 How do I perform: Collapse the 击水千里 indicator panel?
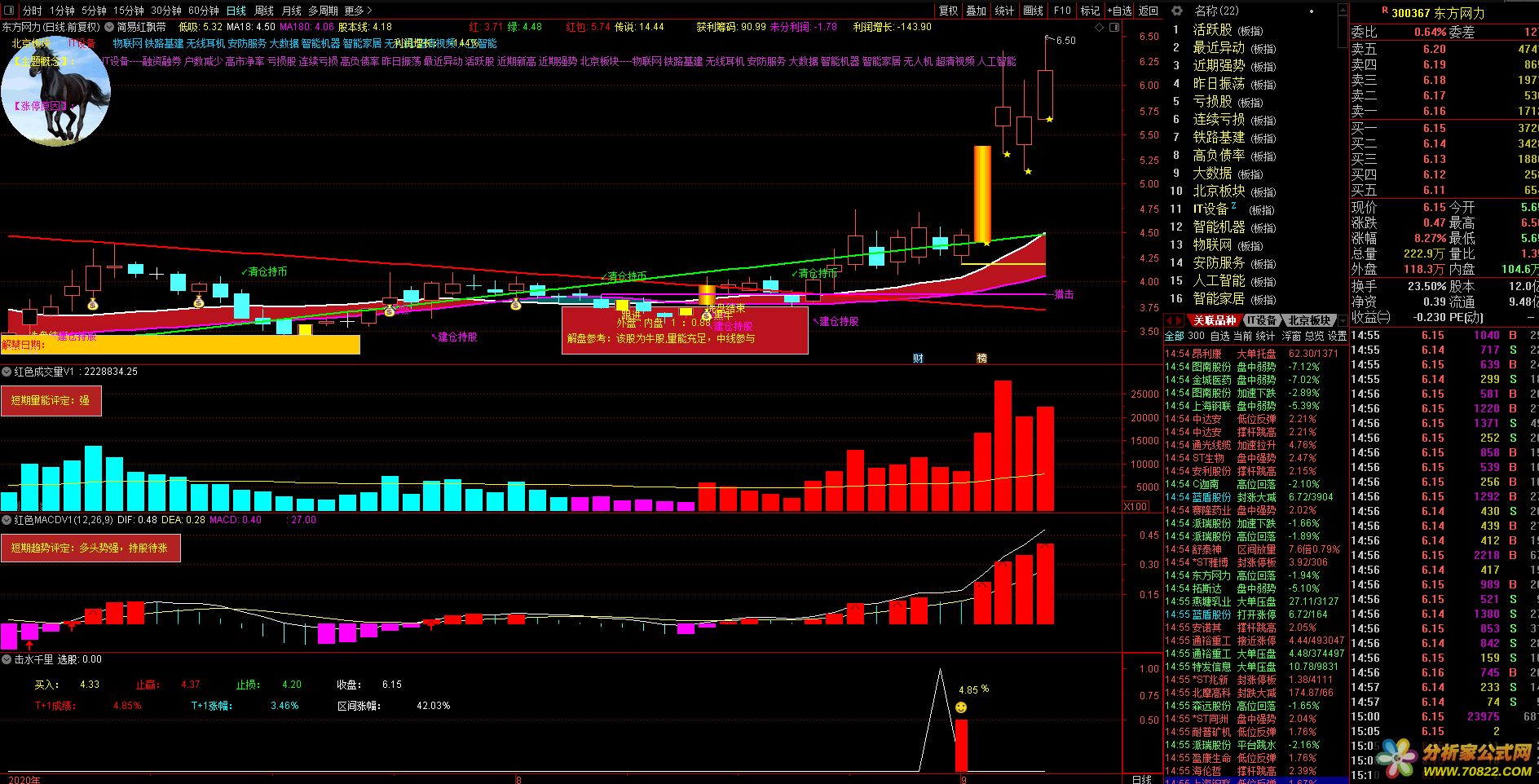pos(7,659)
